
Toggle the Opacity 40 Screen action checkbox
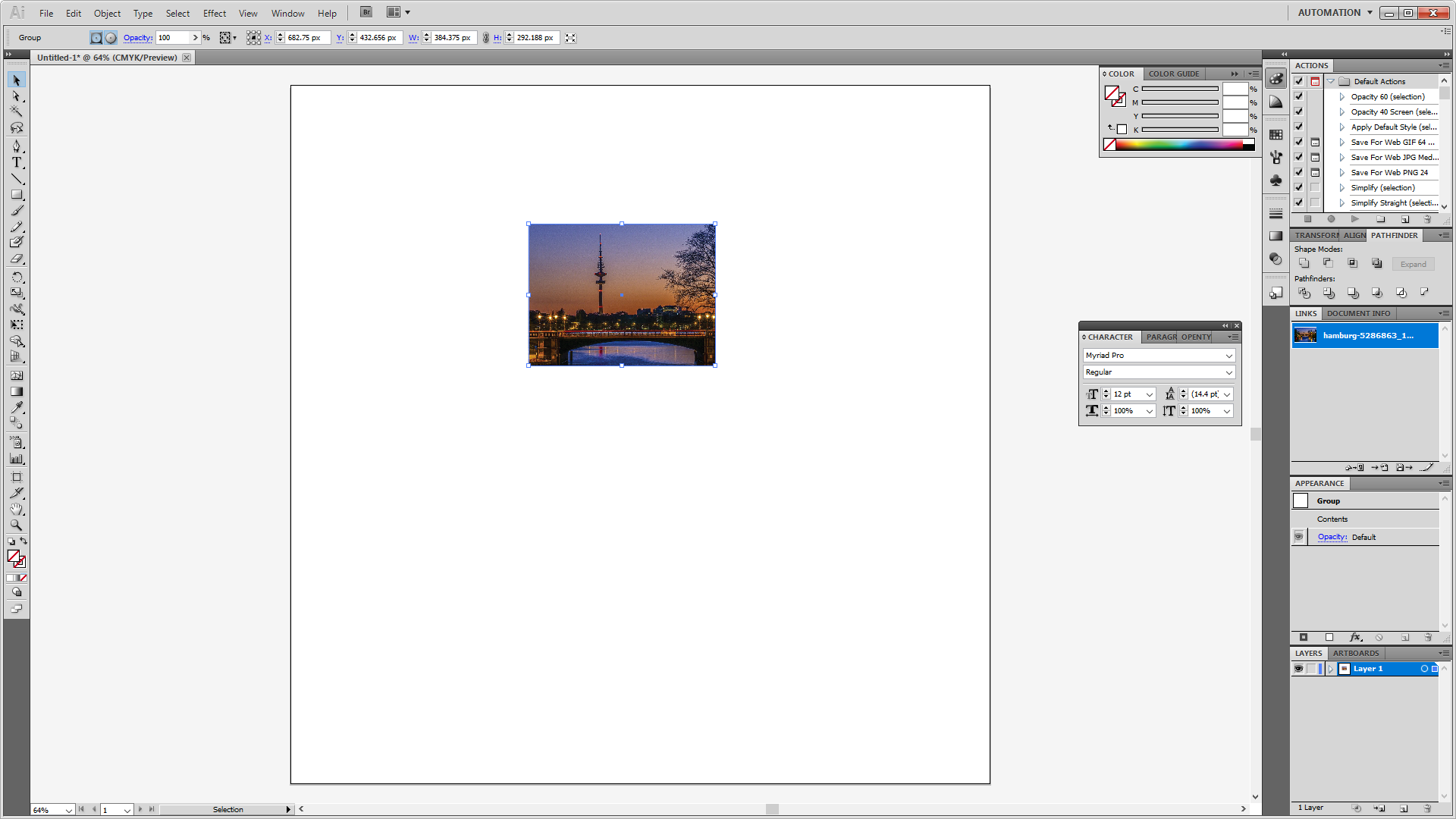click(1299, 111)
